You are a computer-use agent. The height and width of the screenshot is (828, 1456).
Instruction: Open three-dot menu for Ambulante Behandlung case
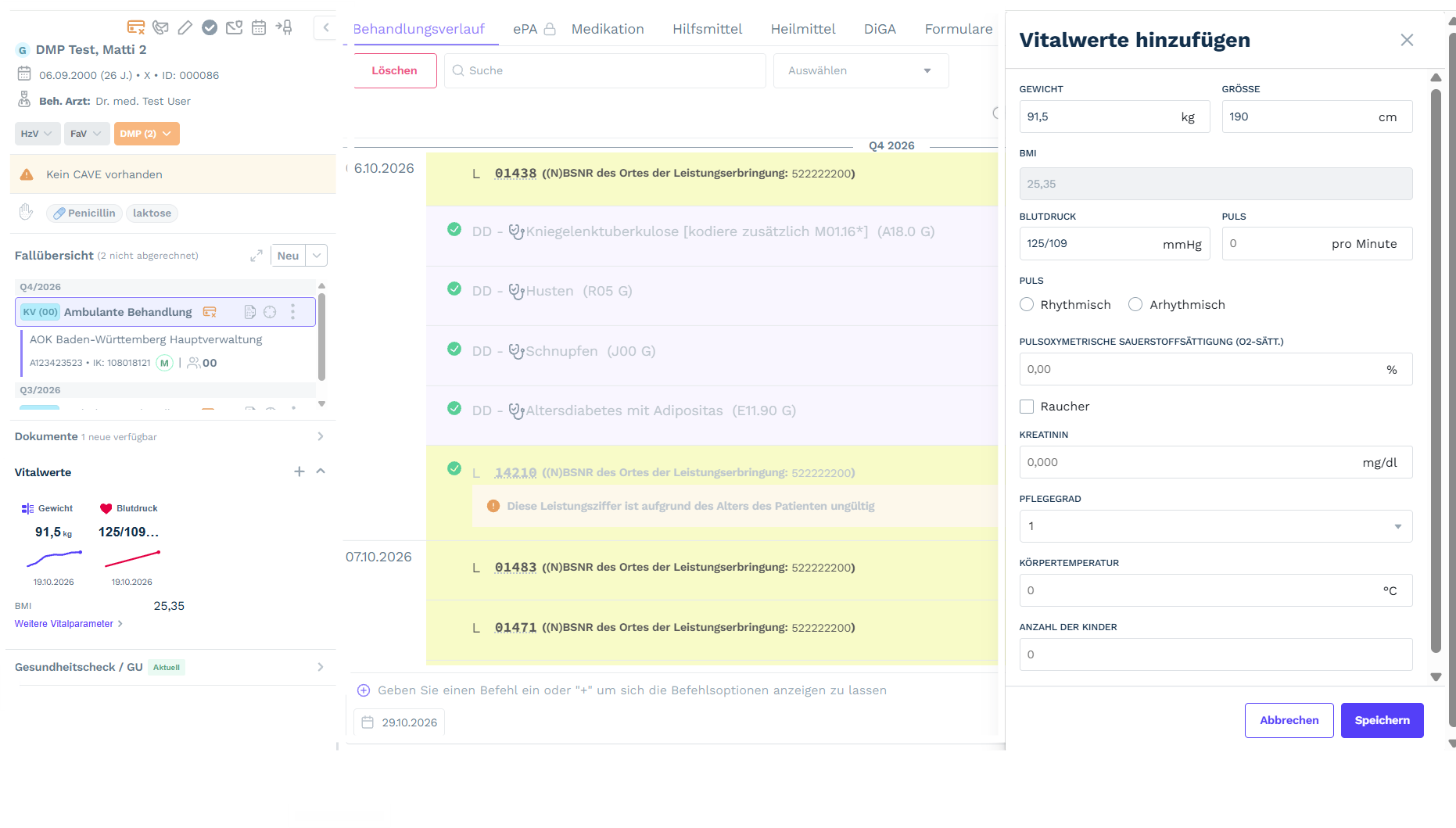293,312
